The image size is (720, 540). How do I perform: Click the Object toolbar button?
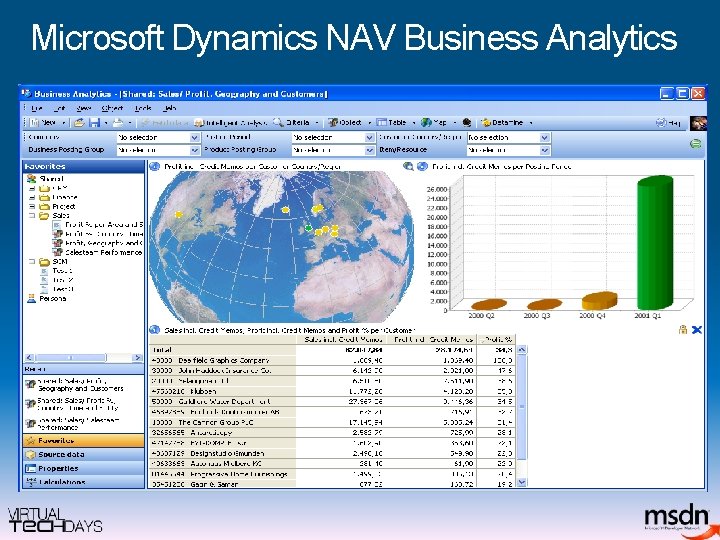[x=345, y=123]
